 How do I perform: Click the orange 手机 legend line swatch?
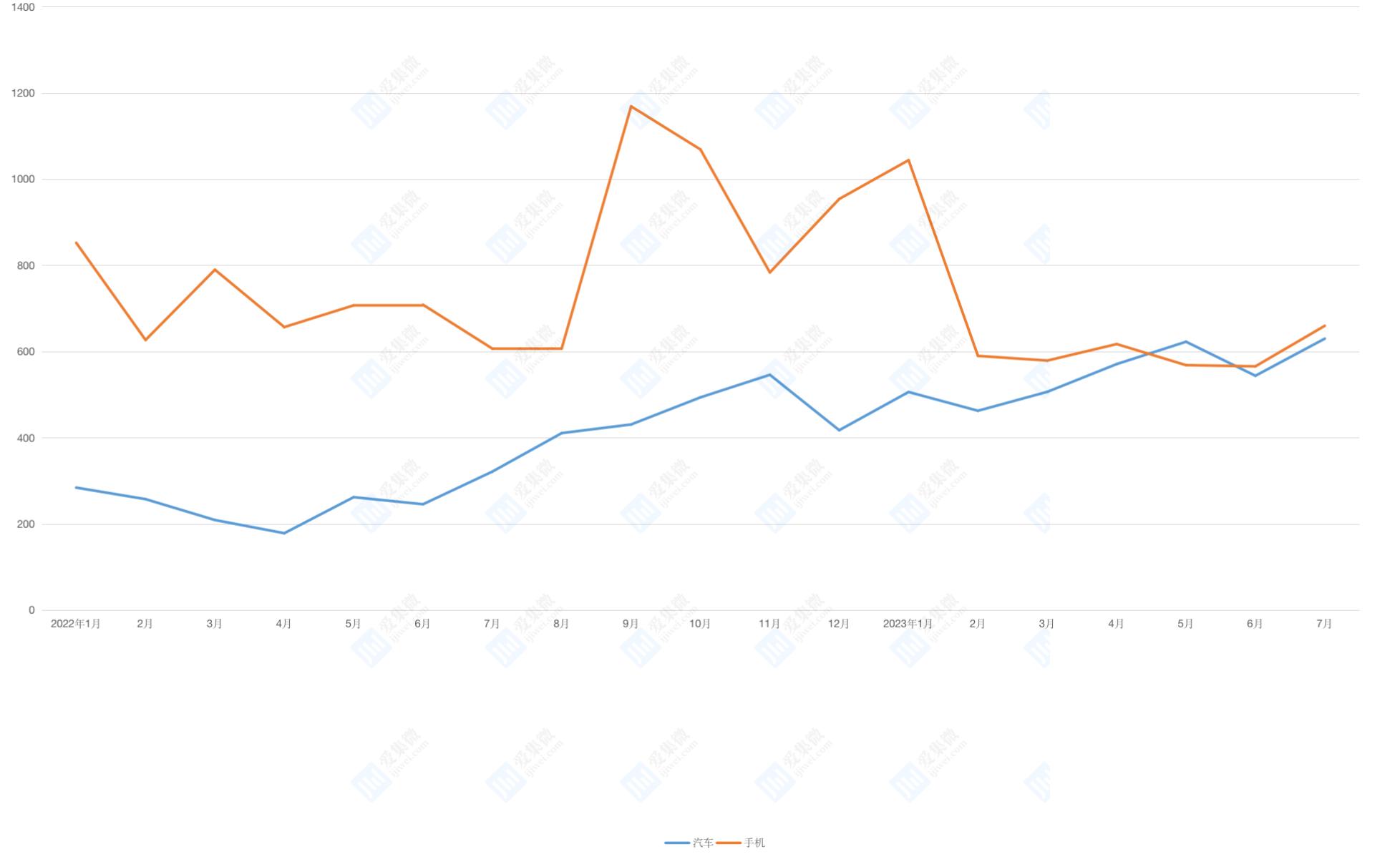(x=729, y=843)
